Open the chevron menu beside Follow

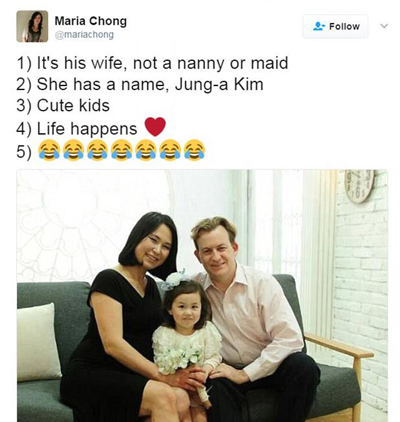(x=384, y=26)
